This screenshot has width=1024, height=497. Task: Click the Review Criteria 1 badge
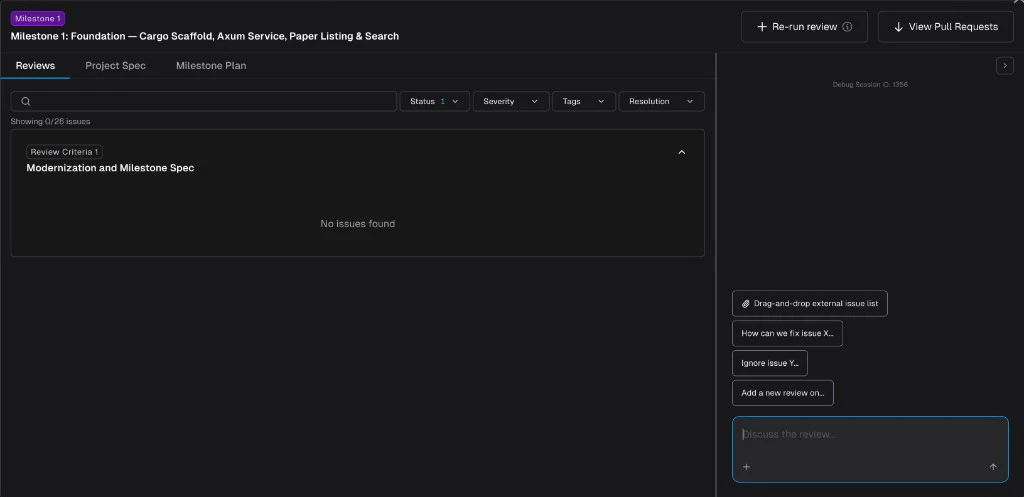(64, 152)
